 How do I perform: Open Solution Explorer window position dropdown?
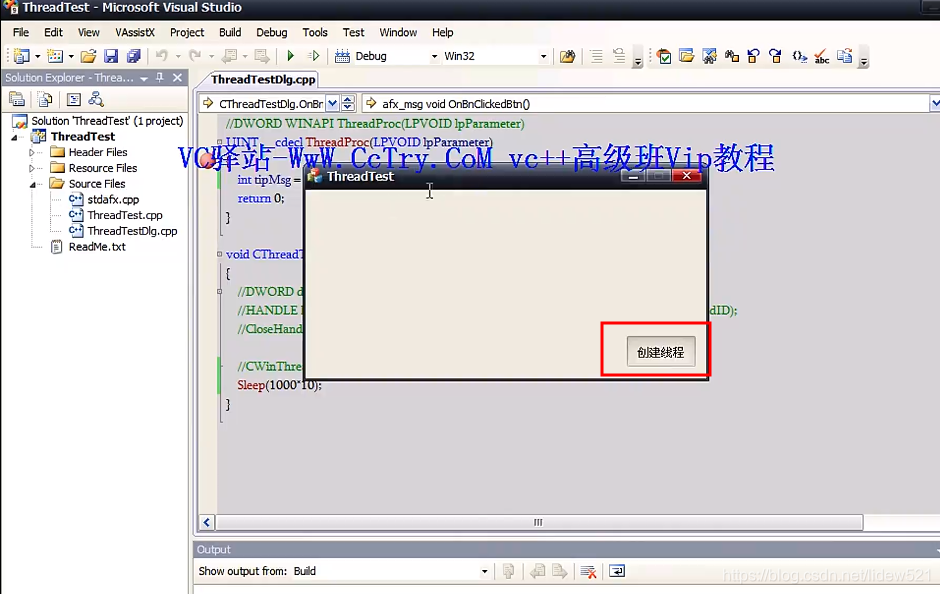(x=144, y=78)
